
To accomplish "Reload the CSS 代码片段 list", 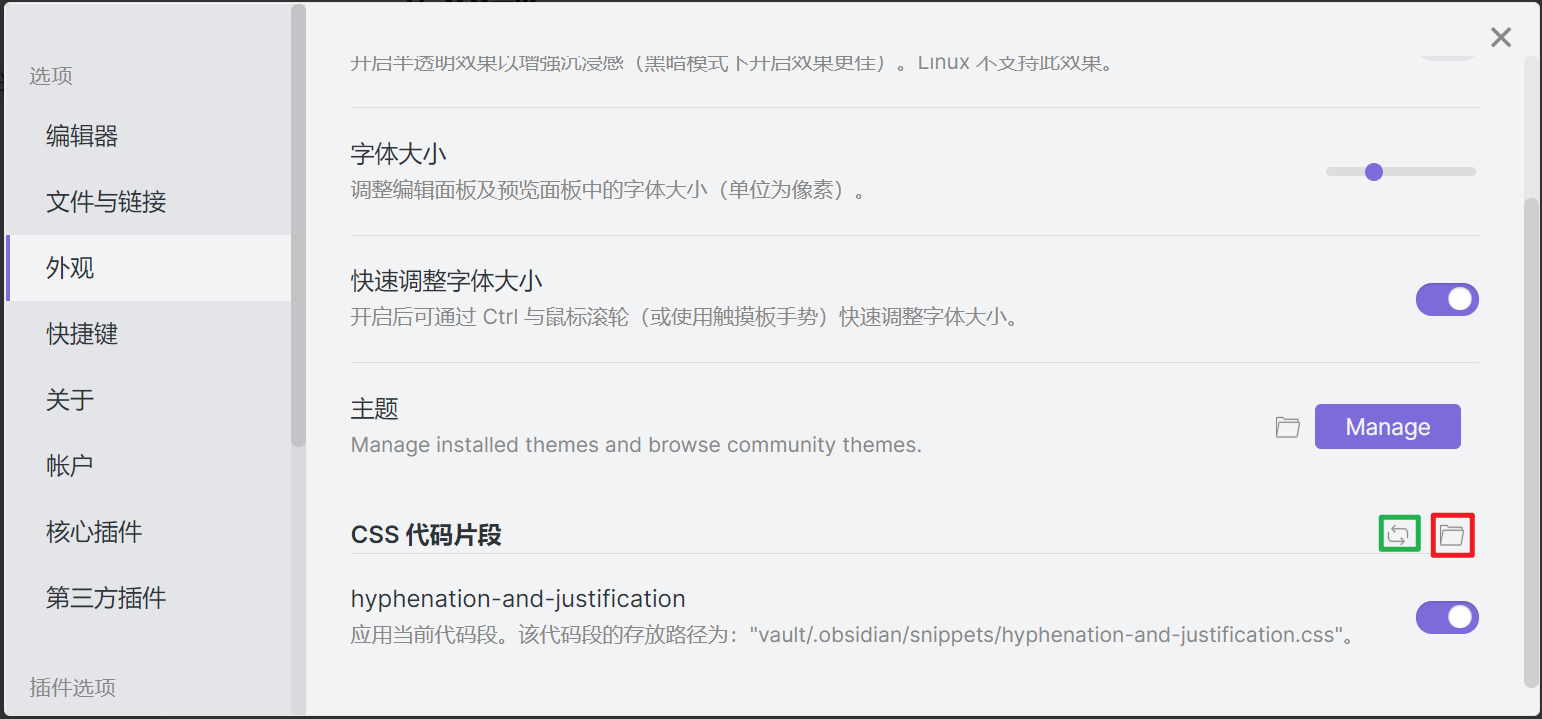I will click(1399, 534).
